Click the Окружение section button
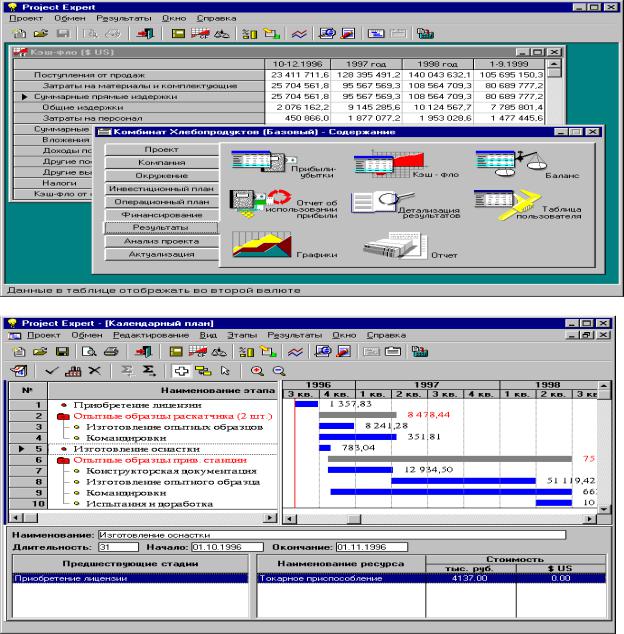This screenshot has width=624, height=634. click(x=161, y=176)
